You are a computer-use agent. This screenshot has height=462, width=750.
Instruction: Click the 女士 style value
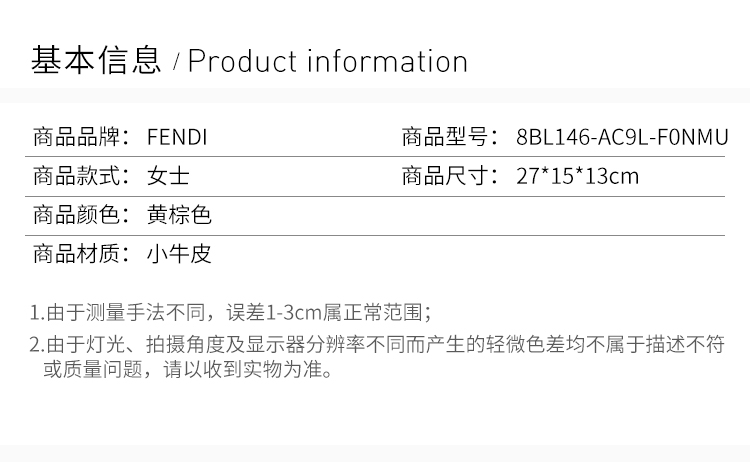coord(168,176)
